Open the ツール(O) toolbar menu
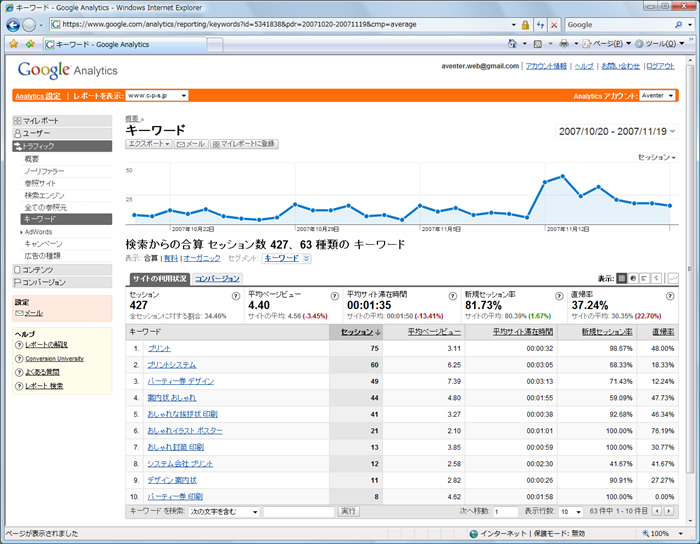 pos(659,43)
